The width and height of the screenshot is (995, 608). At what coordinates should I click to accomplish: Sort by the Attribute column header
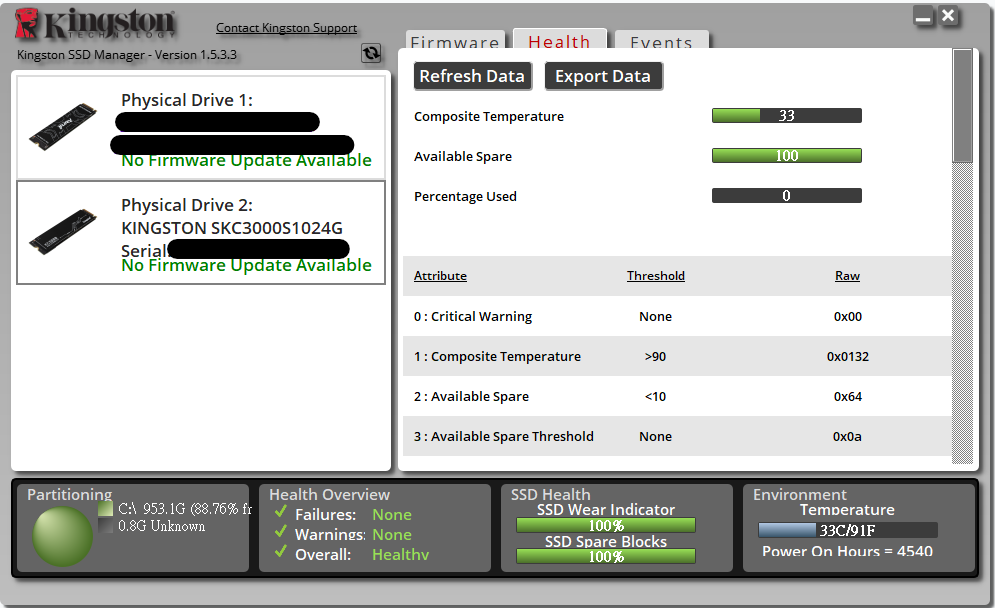click(x=440, y=276)
